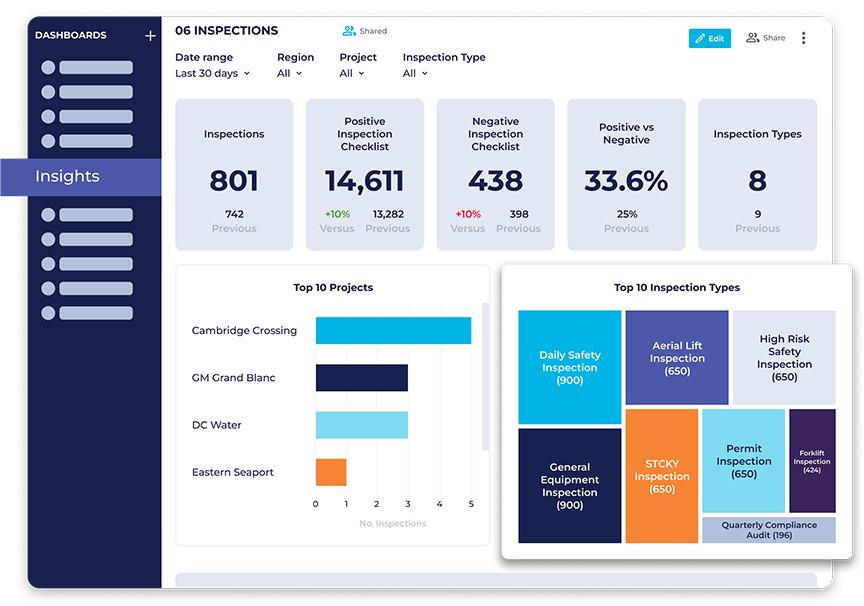Expand the Date range dropdown
The height and width of the screenshot is (606, 864).
pyautogui.click(x=212, y=73)
